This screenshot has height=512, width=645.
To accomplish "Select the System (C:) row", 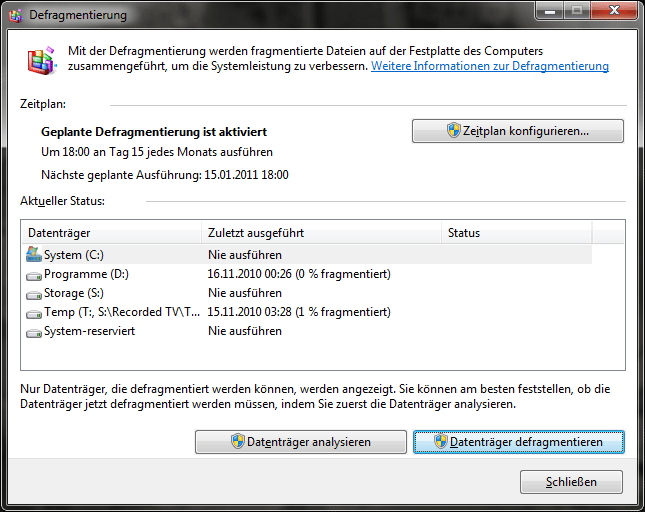I will click(309, 255).
